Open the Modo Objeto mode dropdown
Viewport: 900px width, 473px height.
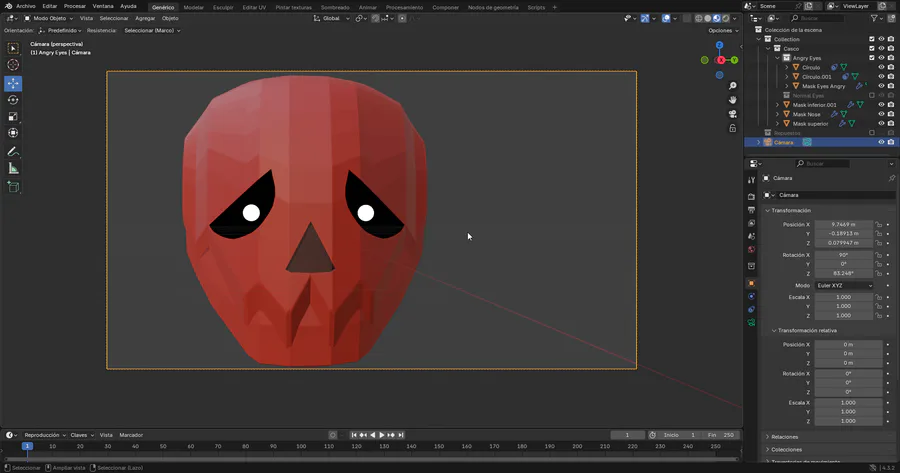[49, 18]
